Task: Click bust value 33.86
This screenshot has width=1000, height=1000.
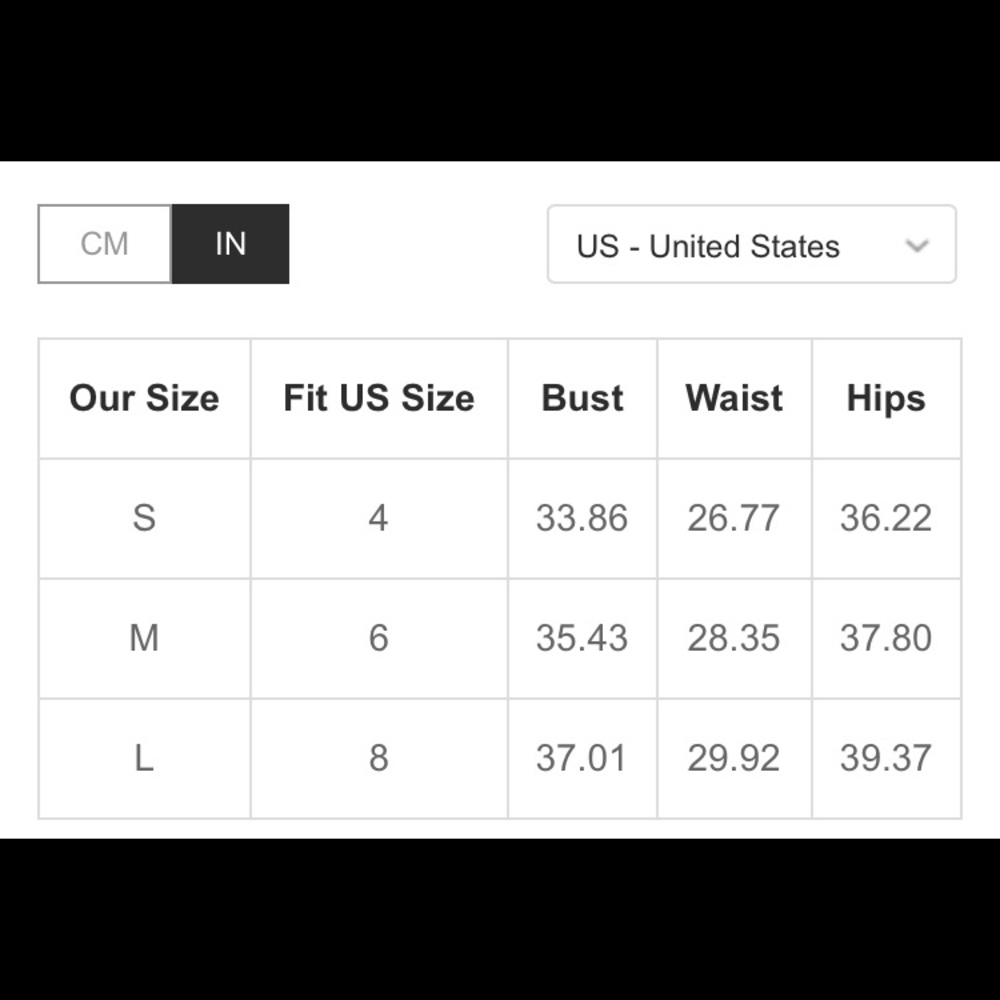Action: 582,518
